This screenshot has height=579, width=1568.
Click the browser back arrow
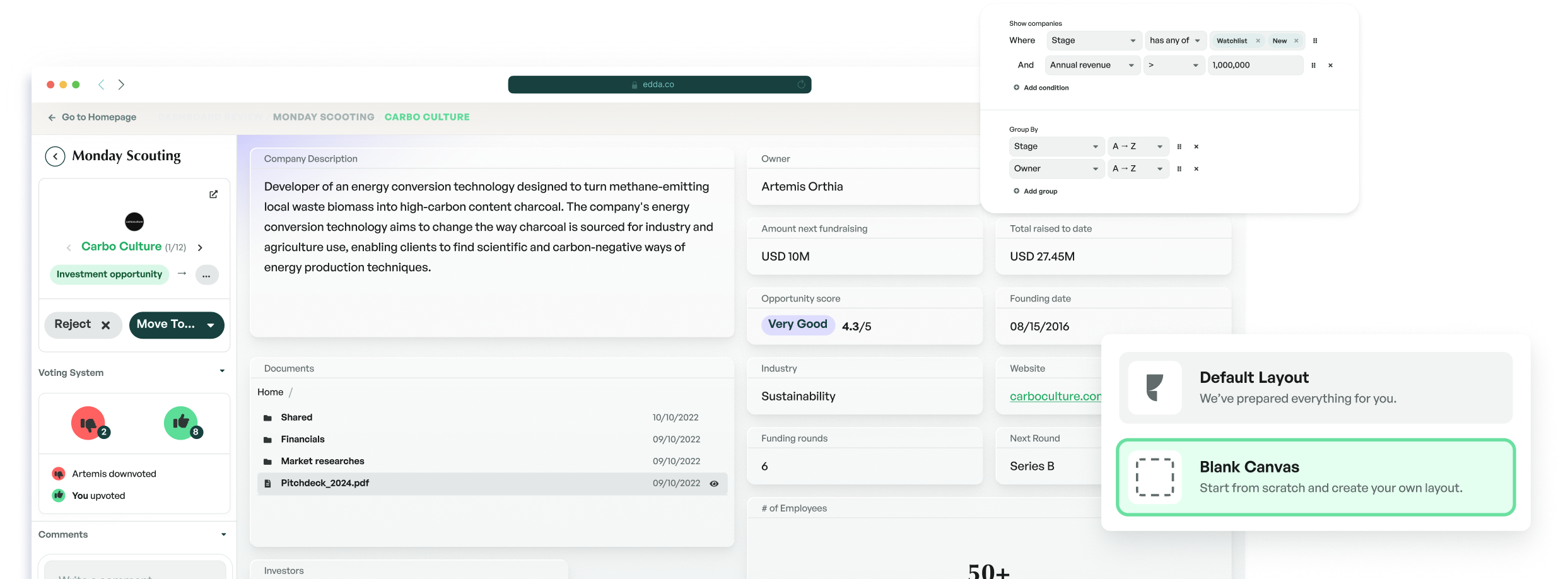click(x=101, y=85)
